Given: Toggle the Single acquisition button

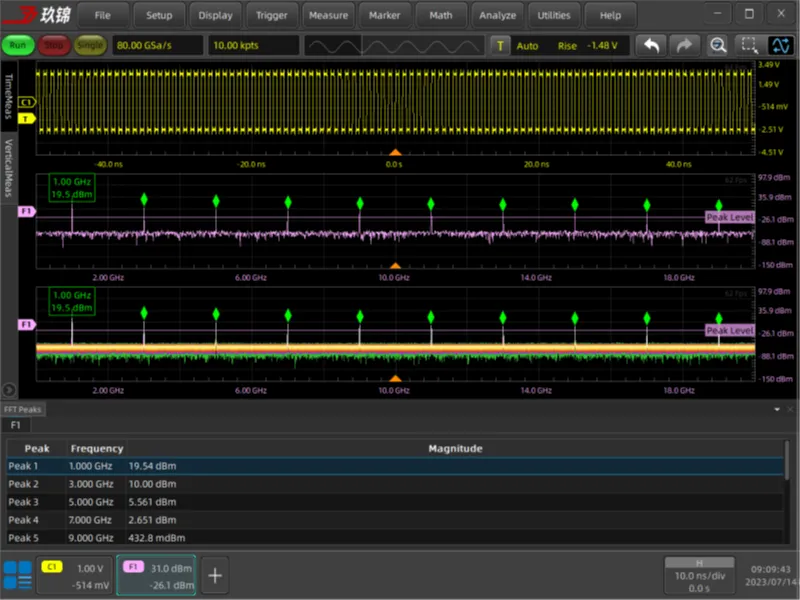Looking at the screenshot, I should 89,46.
